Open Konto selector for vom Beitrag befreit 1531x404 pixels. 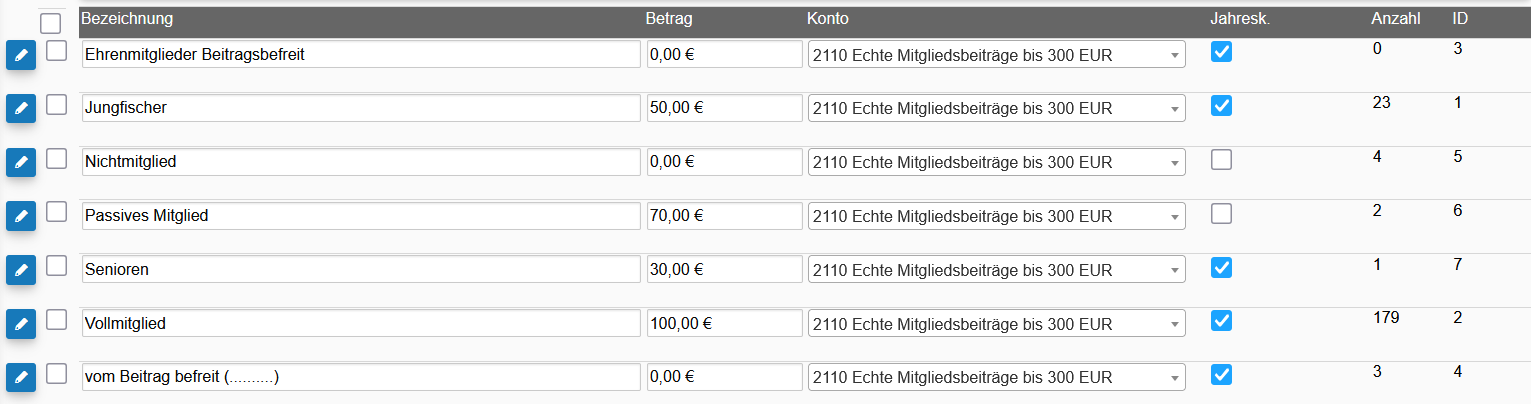point(997,377)
